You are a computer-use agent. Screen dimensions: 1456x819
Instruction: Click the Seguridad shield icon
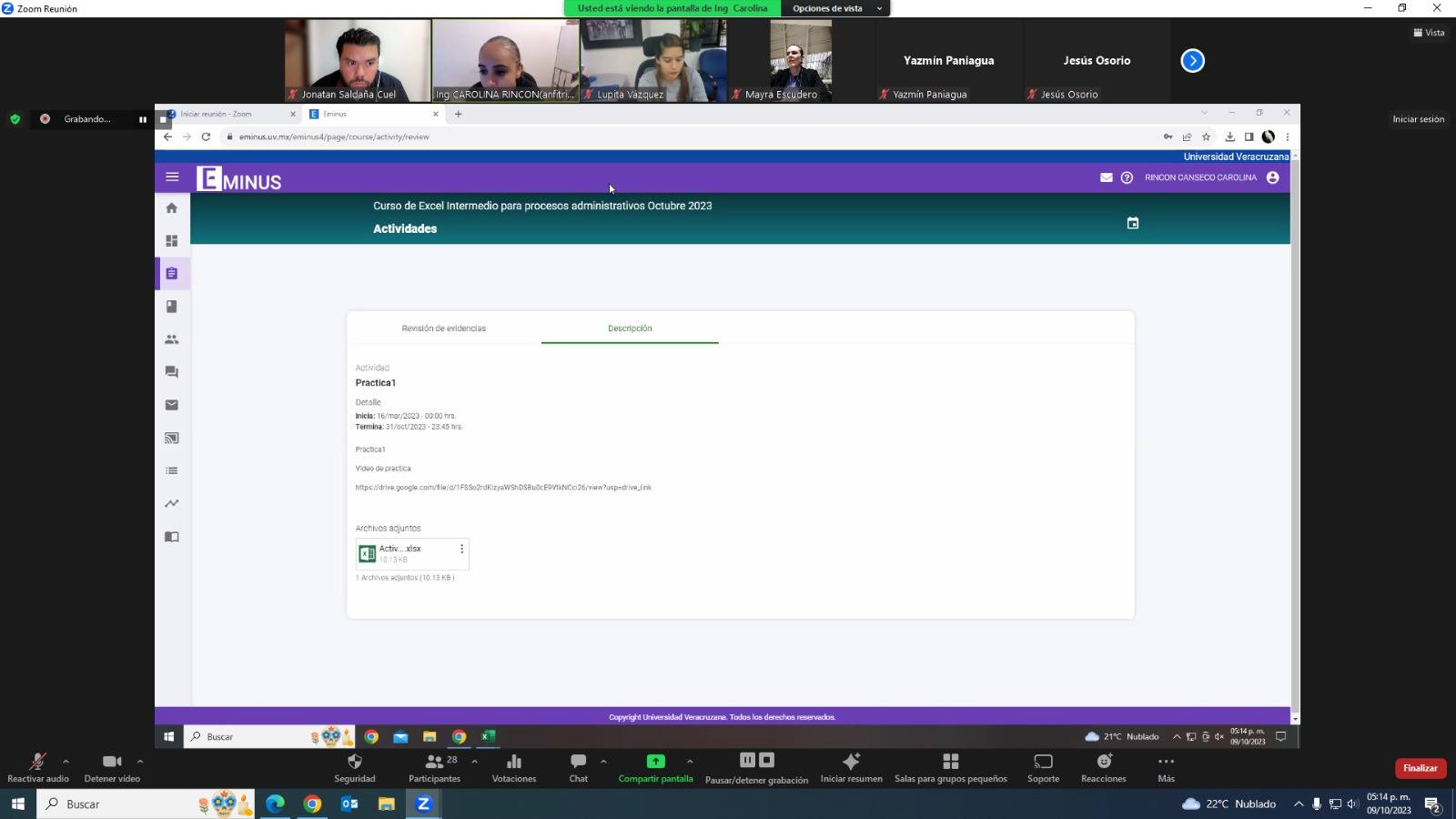[355, 762]
